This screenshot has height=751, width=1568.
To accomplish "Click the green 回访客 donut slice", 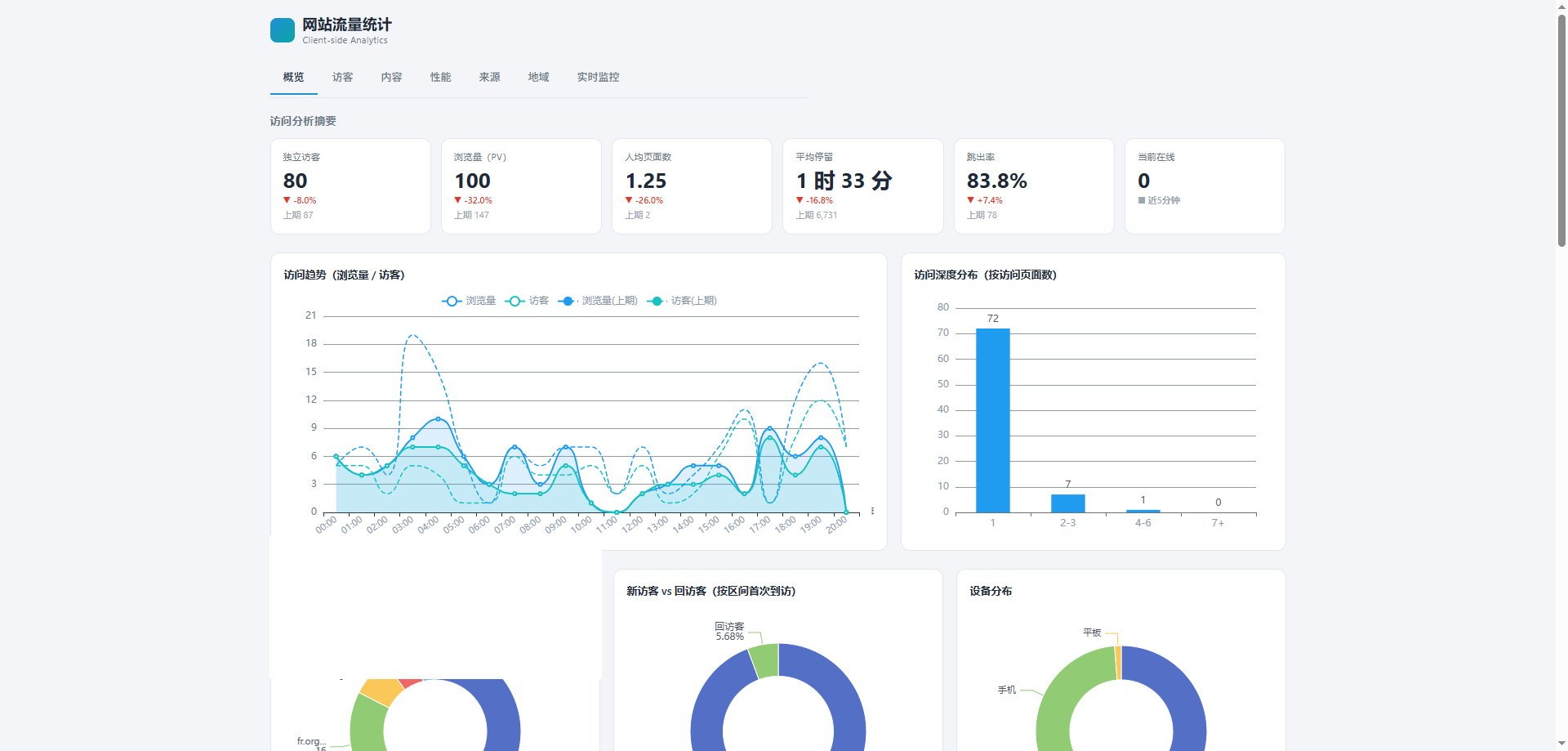I will click(x=764, y=660).
